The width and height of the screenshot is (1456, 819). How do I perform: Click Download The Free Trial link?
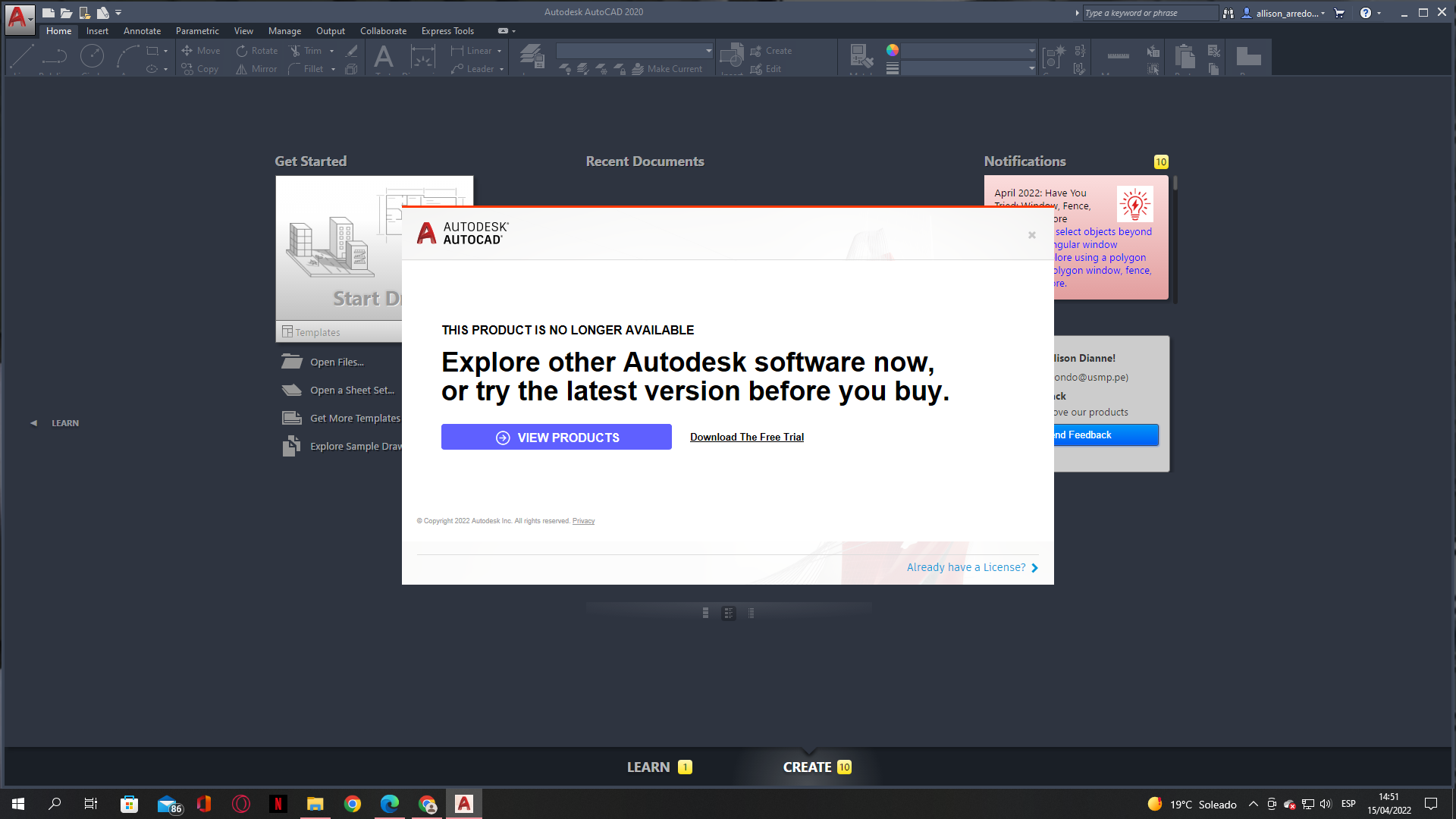747,437
